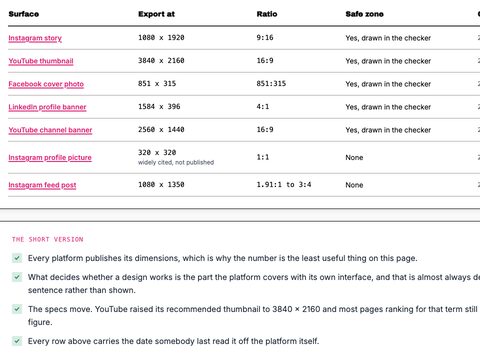Viewport: 480px width, 360px height.
Task: Click the 'widely cited, not published' note
Action: pyautogui.click(x=176, y=163)
